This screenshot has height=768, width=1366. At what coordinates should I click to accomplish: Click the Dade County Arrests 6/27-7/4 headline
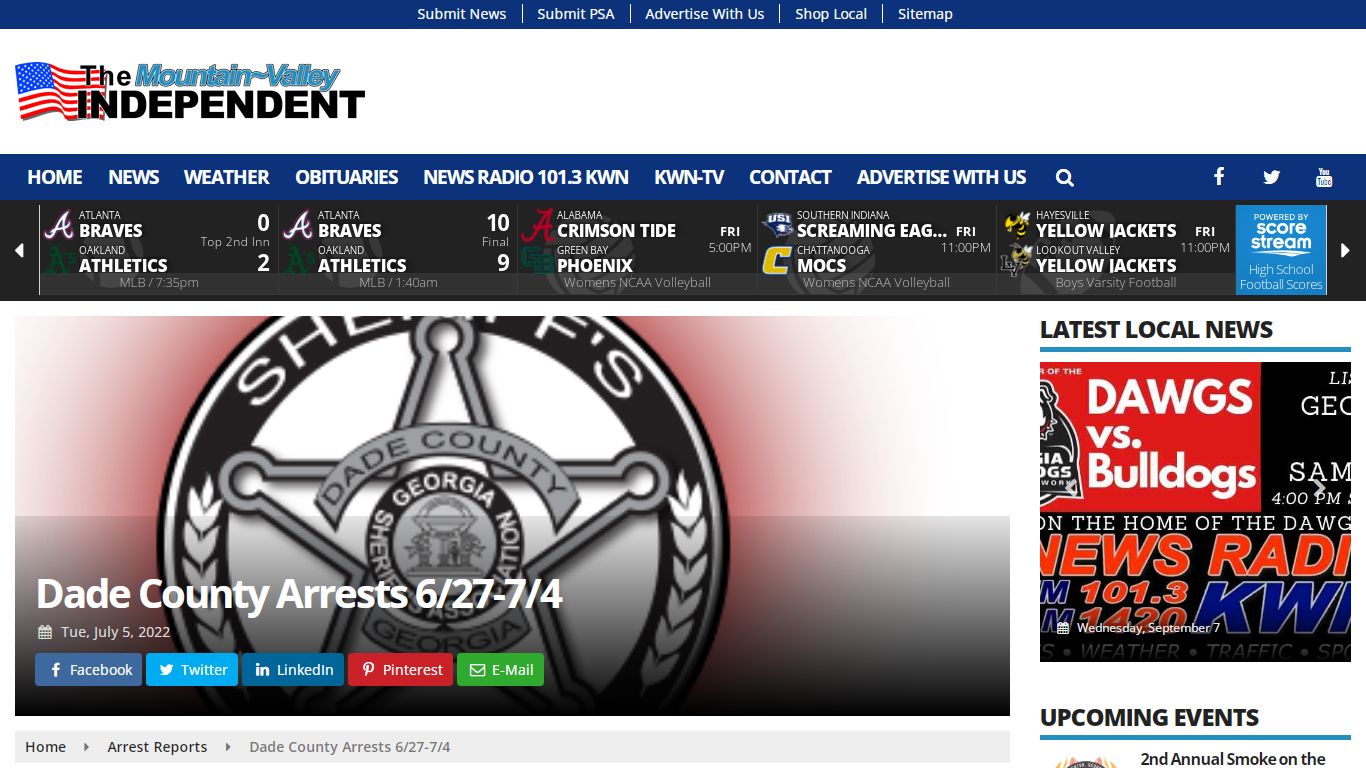[x=299, y=594]
